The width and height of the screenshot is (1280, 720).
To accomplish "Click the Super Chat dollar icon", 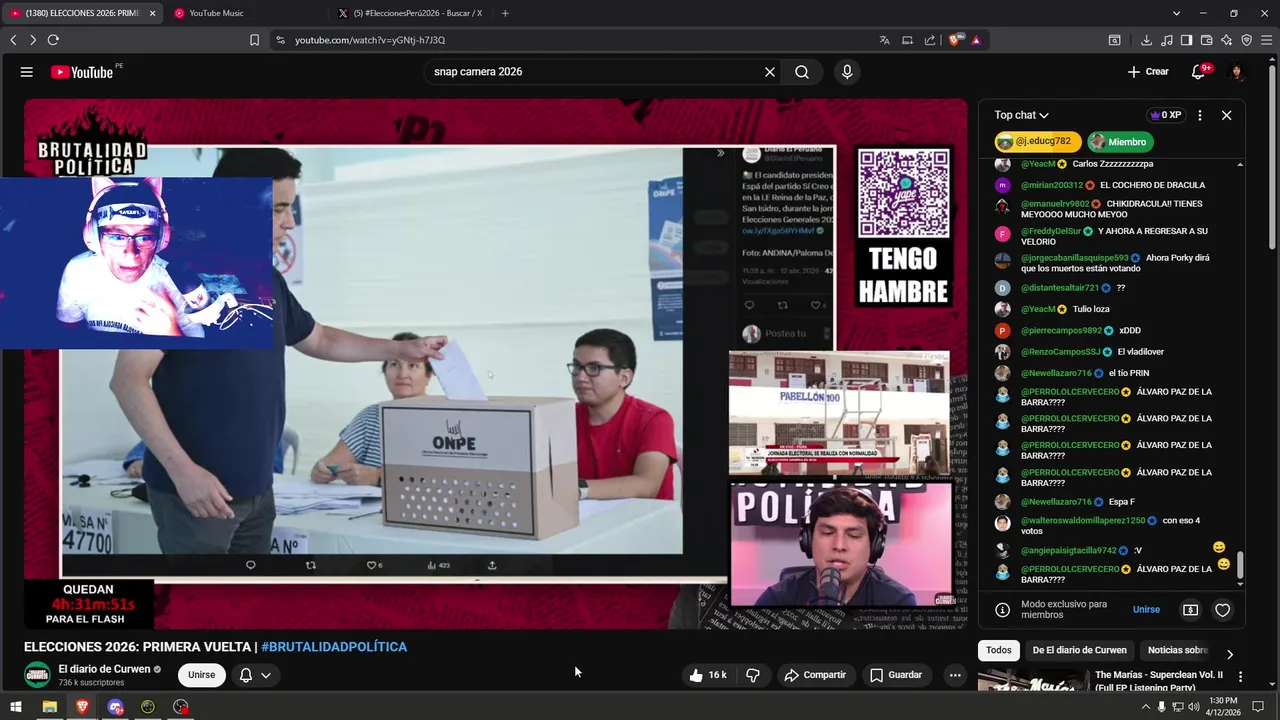I will (1190, 610).
